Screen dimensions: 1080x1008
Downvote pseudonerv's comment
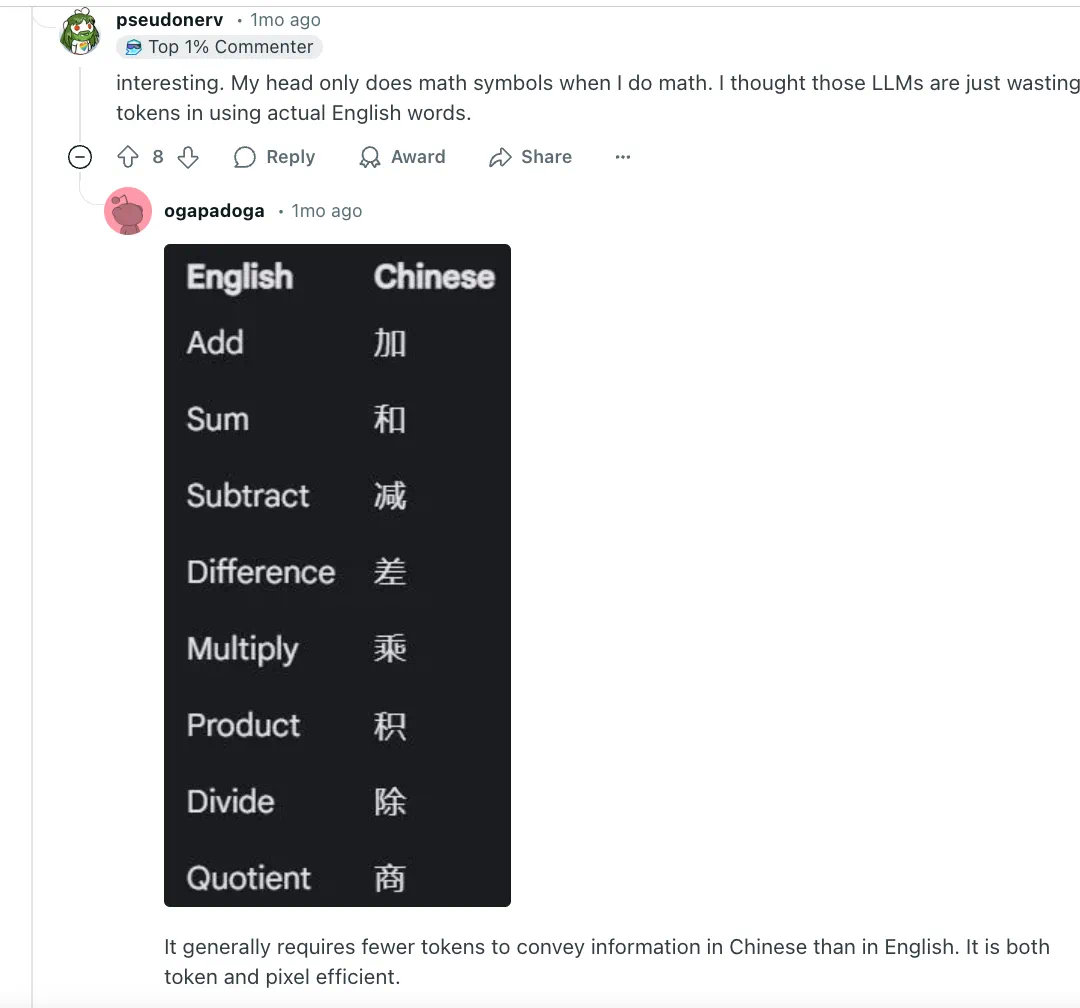pos(188,157)
